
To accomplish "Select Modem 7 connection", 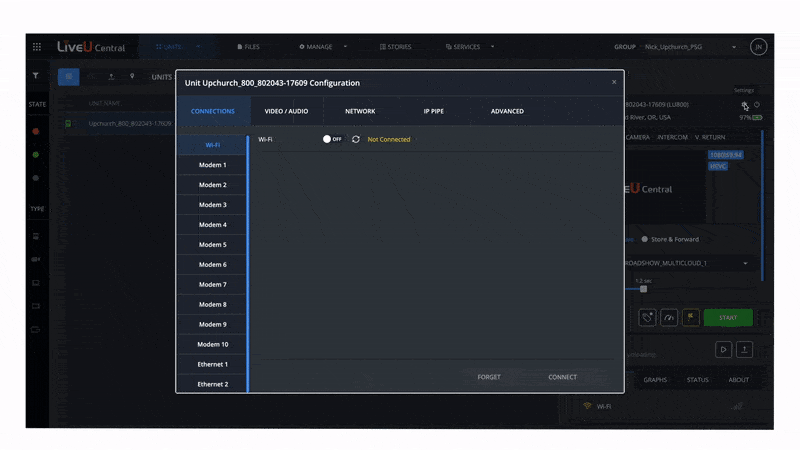I will tap(212, 284).
